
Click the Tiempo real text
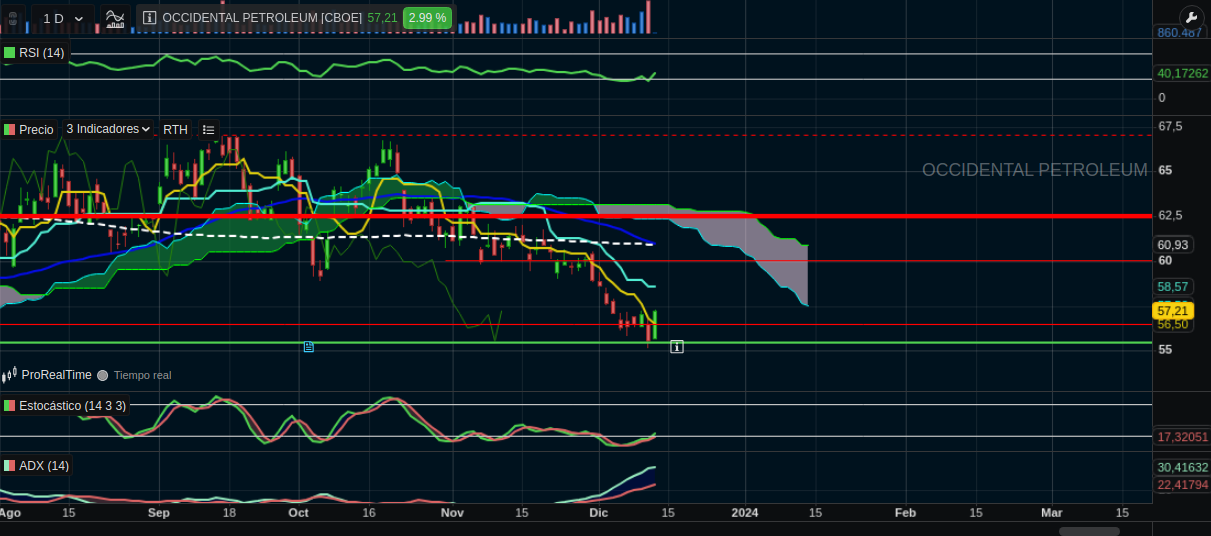(x=142, y=375)
